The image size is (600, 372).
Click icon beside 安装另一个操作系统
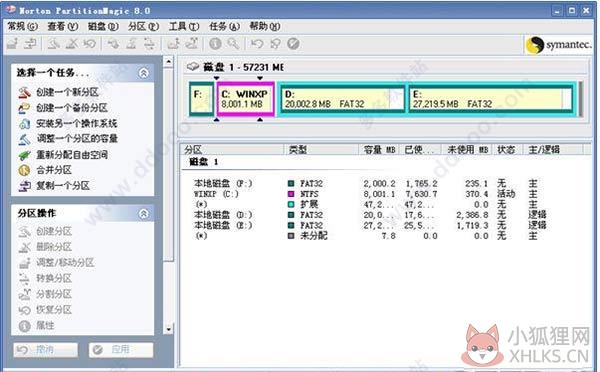click(24, 124)
